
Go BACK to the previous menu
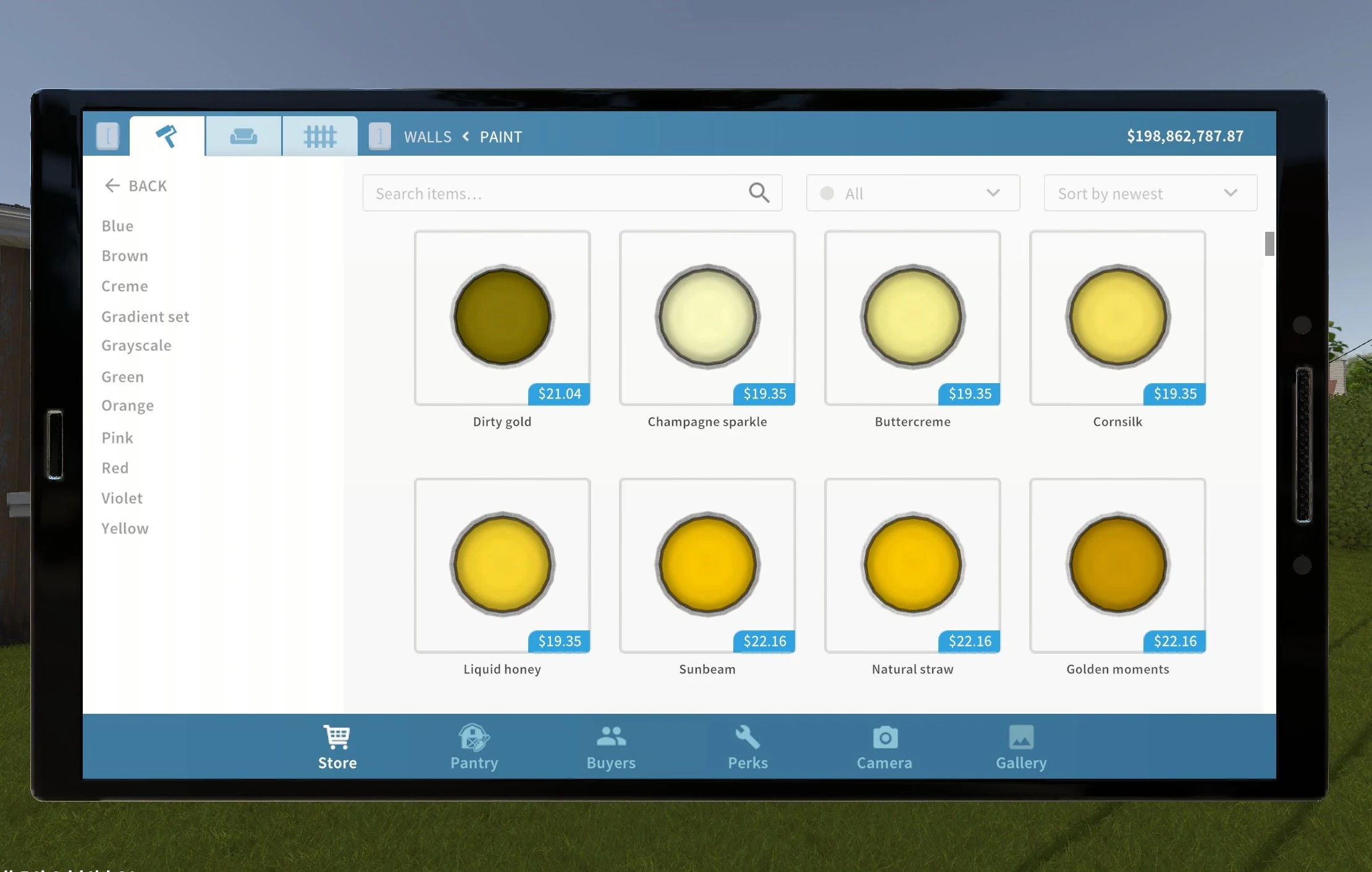pos(136,185)
